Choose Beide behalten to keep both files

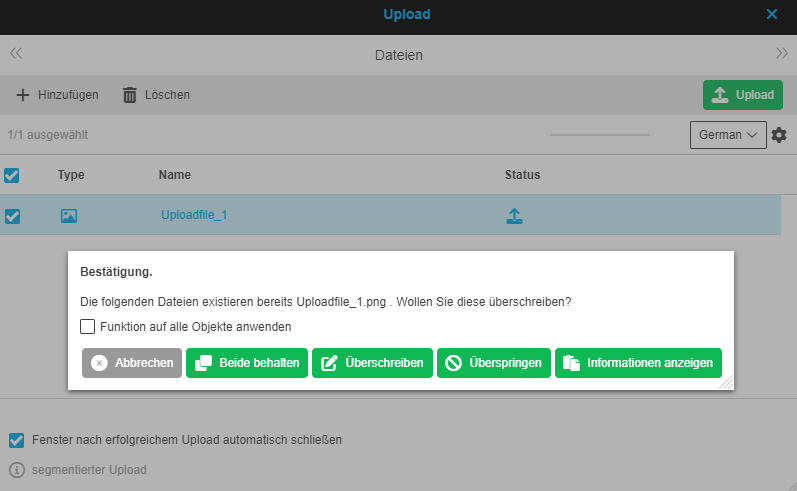click(x=247, y=363)
